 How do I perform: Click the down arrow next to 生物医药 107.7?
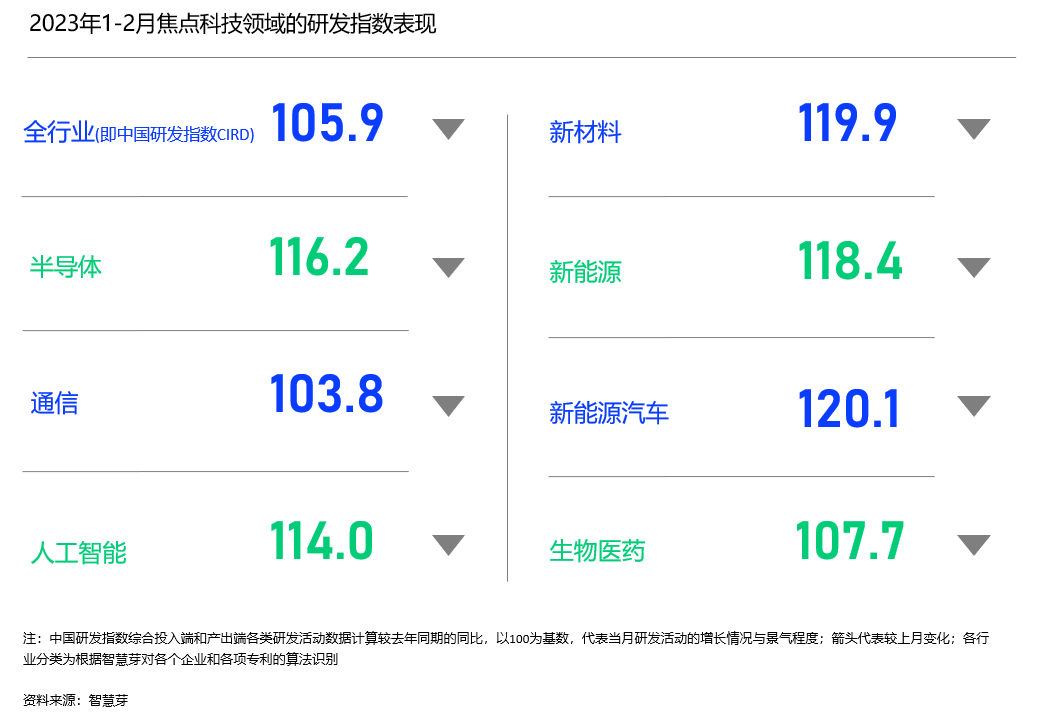click(x=973, y=544)
